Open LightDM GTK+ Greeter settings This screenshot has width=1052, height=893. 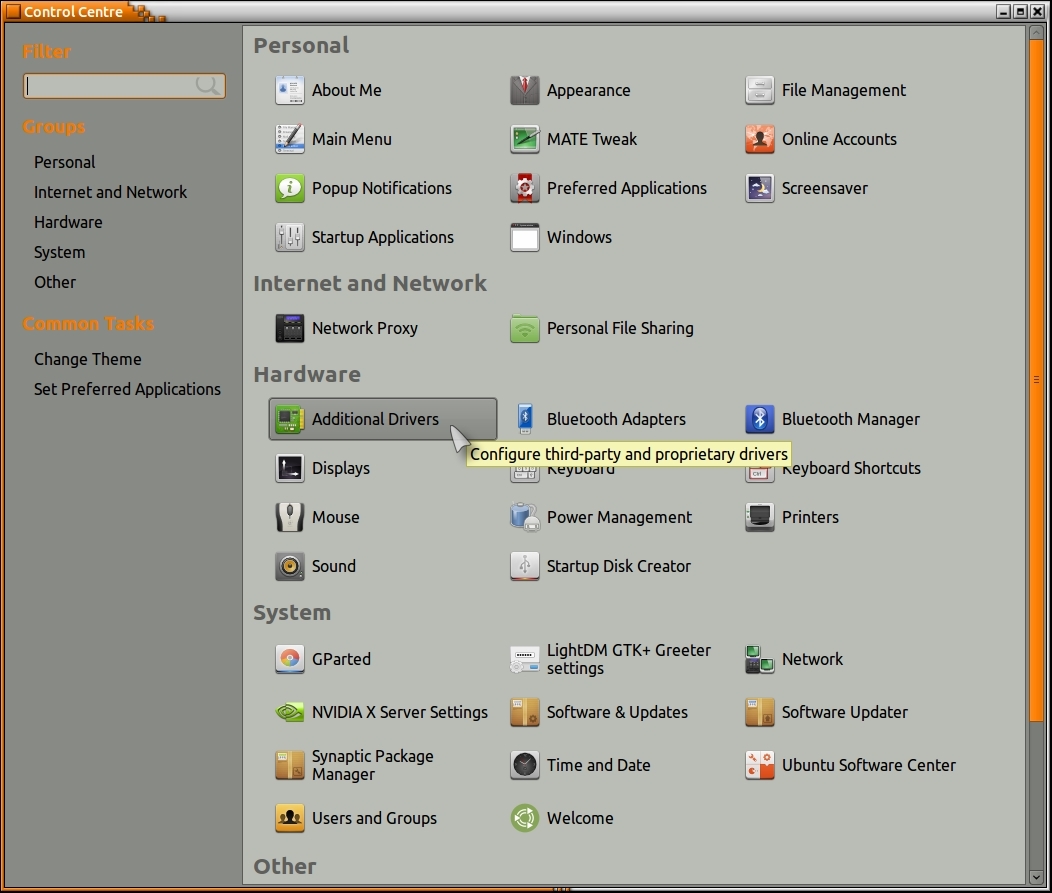[x=611, y=659]
